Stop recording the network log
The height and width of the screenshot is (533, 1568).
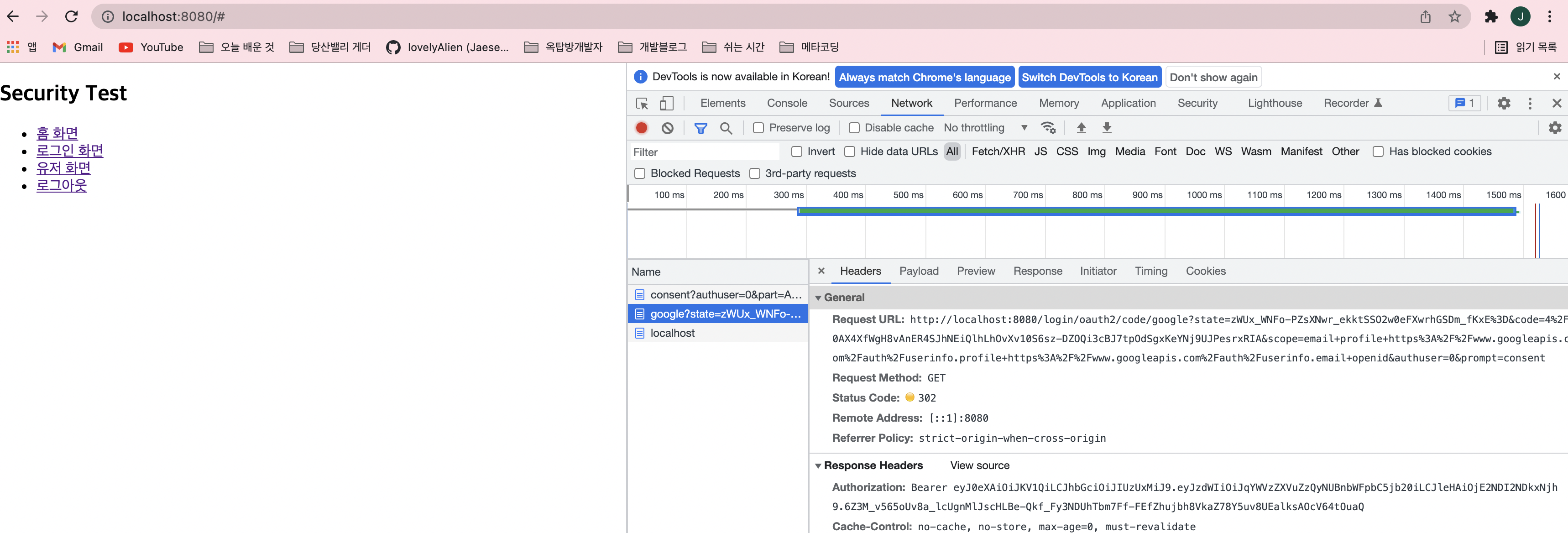tap(641, 128)
